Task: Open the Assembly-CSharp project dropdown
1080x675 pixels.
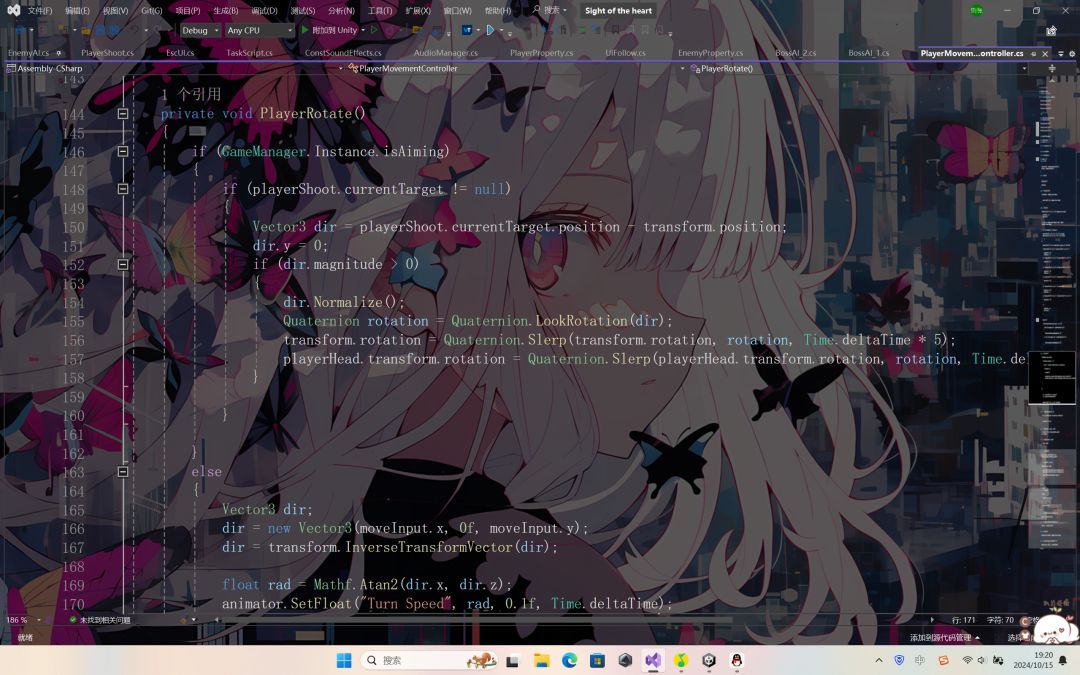Action: (x=174, y=68)
